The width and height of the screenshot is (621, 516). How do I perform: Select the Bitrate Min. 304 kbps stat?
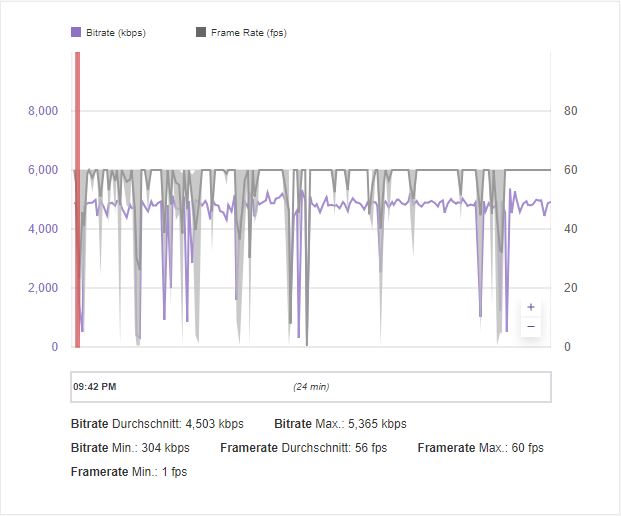(130, 448)
